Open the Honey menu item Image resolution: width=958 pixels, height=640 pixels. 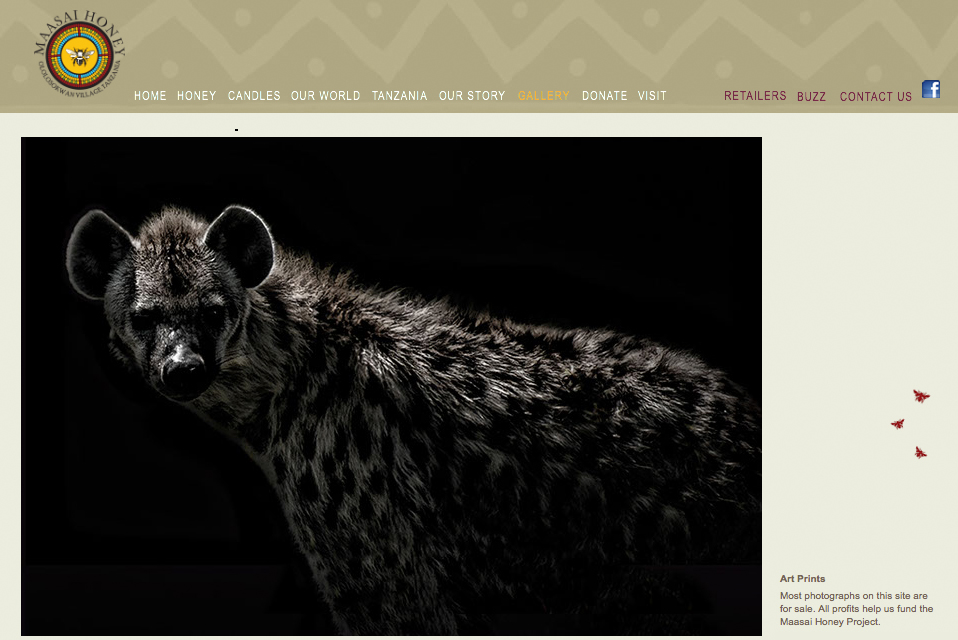196,96
